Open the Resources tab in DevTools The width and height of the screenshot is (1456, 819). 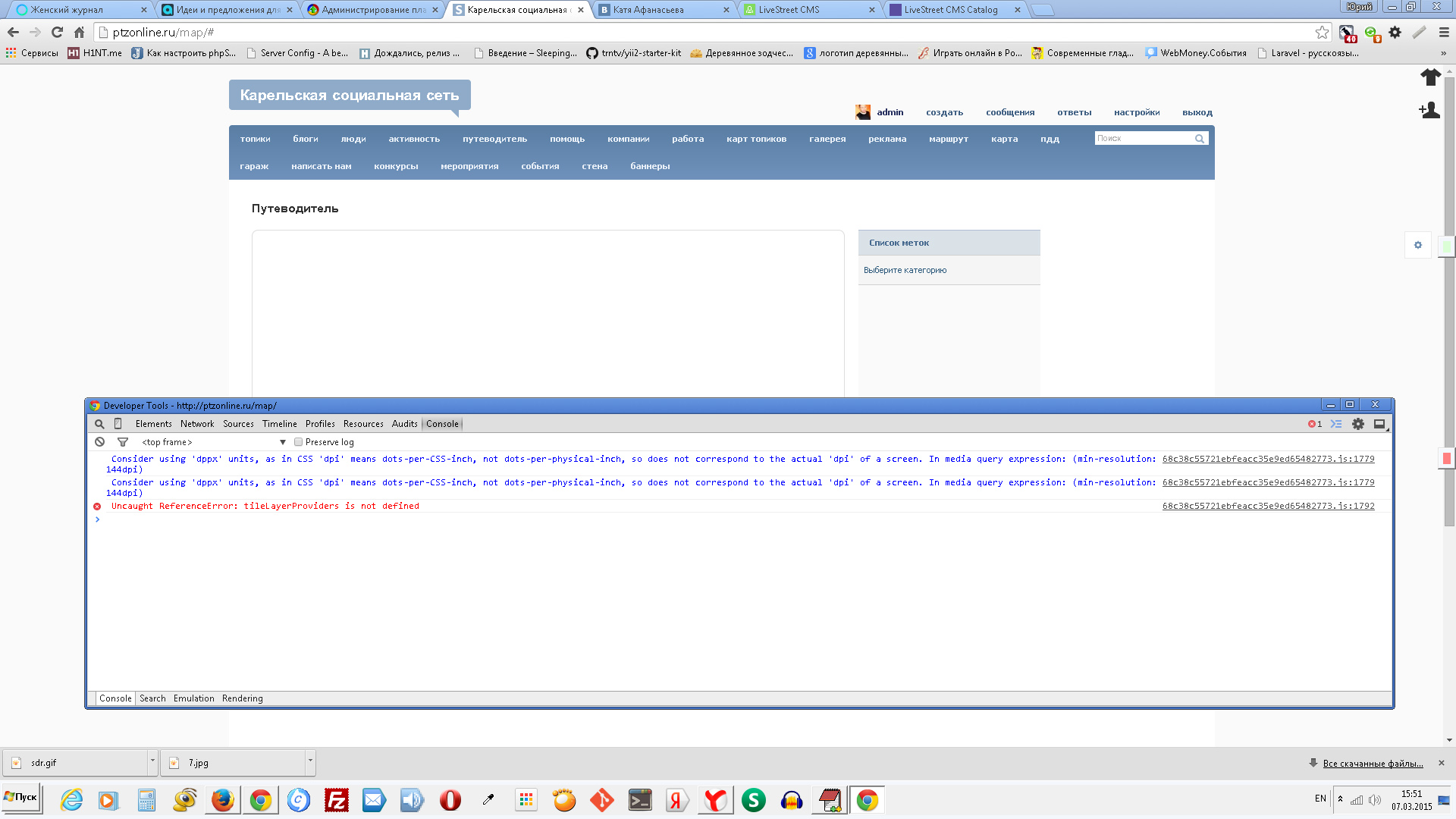pyautogui.click(x=363, y=424)
